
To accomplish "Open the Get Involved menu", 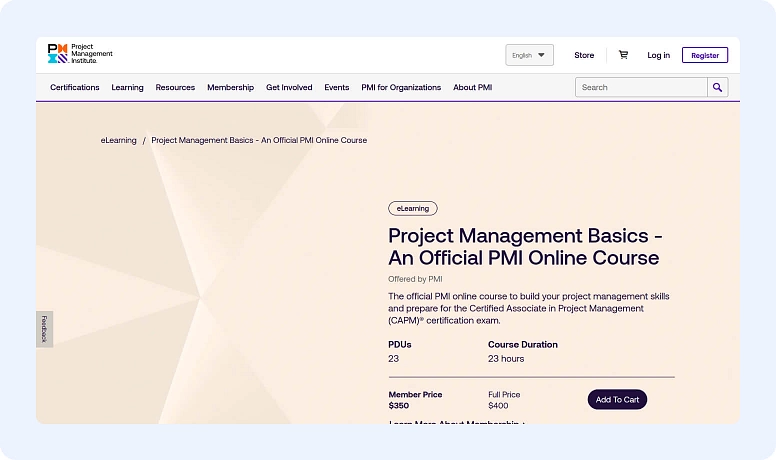I will coord(289,87).
